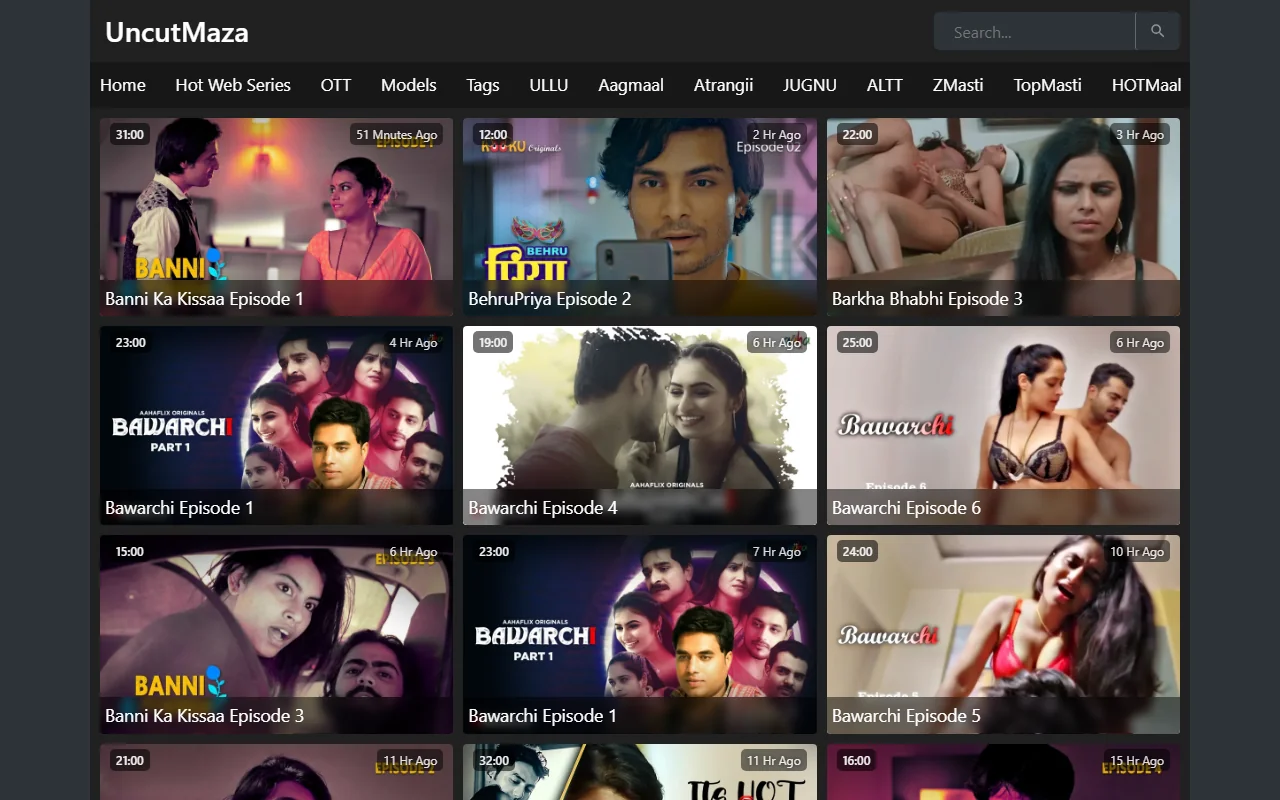1280x800 pixels.
Task: Select the OTT navigation item
Action: [336, 85]
